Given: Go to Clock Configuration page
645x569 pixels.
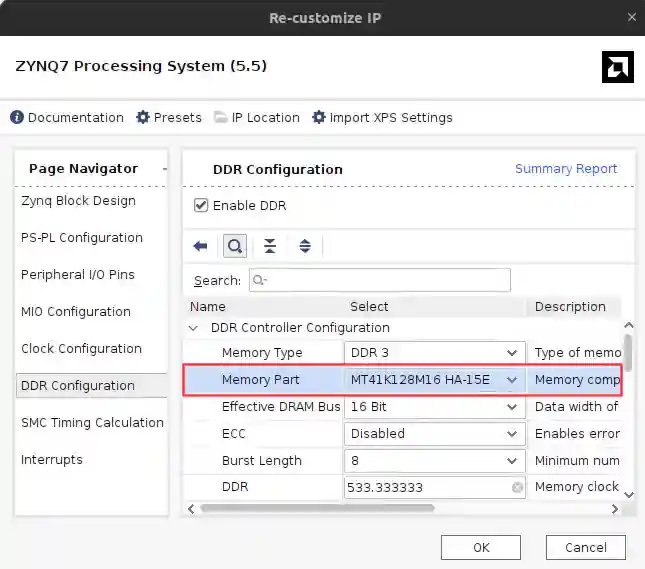Looking at the screenshot, I should [81, 348].
